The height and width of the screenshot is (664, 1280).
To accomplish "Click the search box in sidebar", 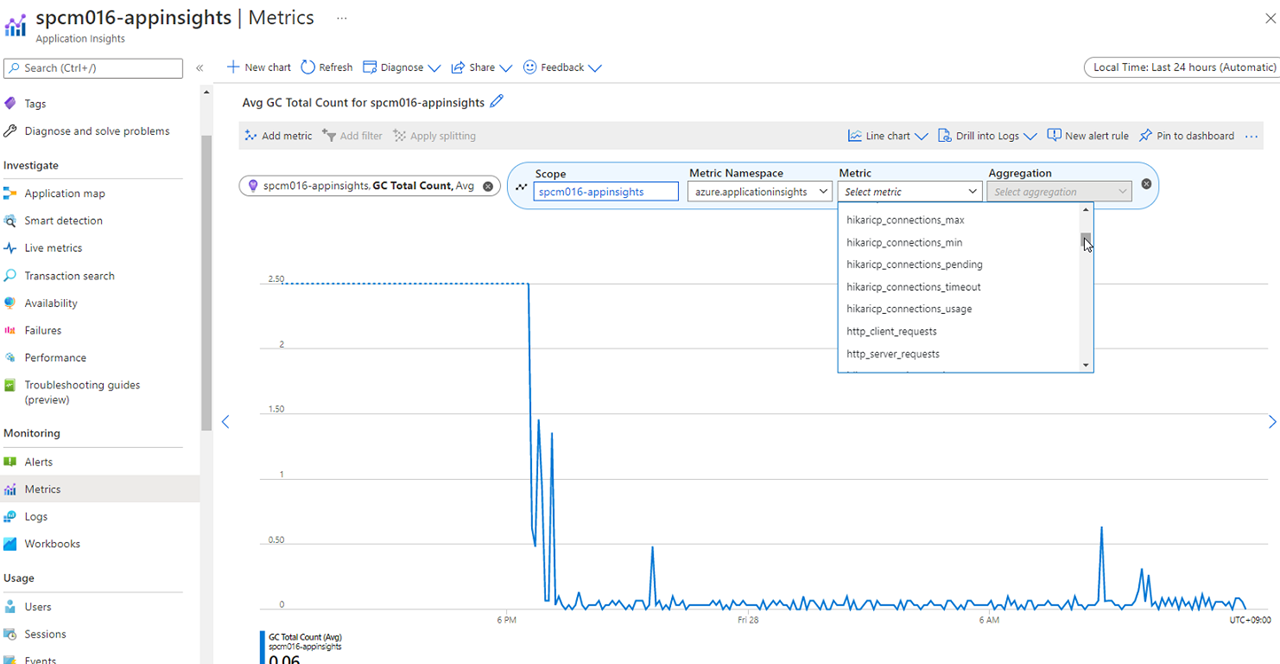I will (x=93, y=68).
